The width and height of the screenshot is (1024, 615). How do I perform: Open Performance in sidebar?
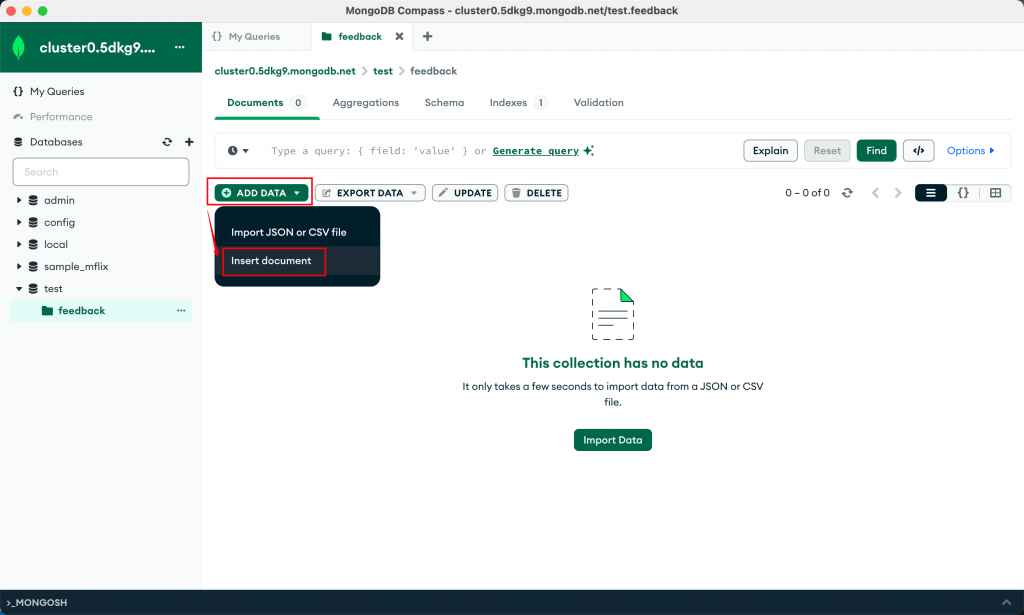point(61,117)
